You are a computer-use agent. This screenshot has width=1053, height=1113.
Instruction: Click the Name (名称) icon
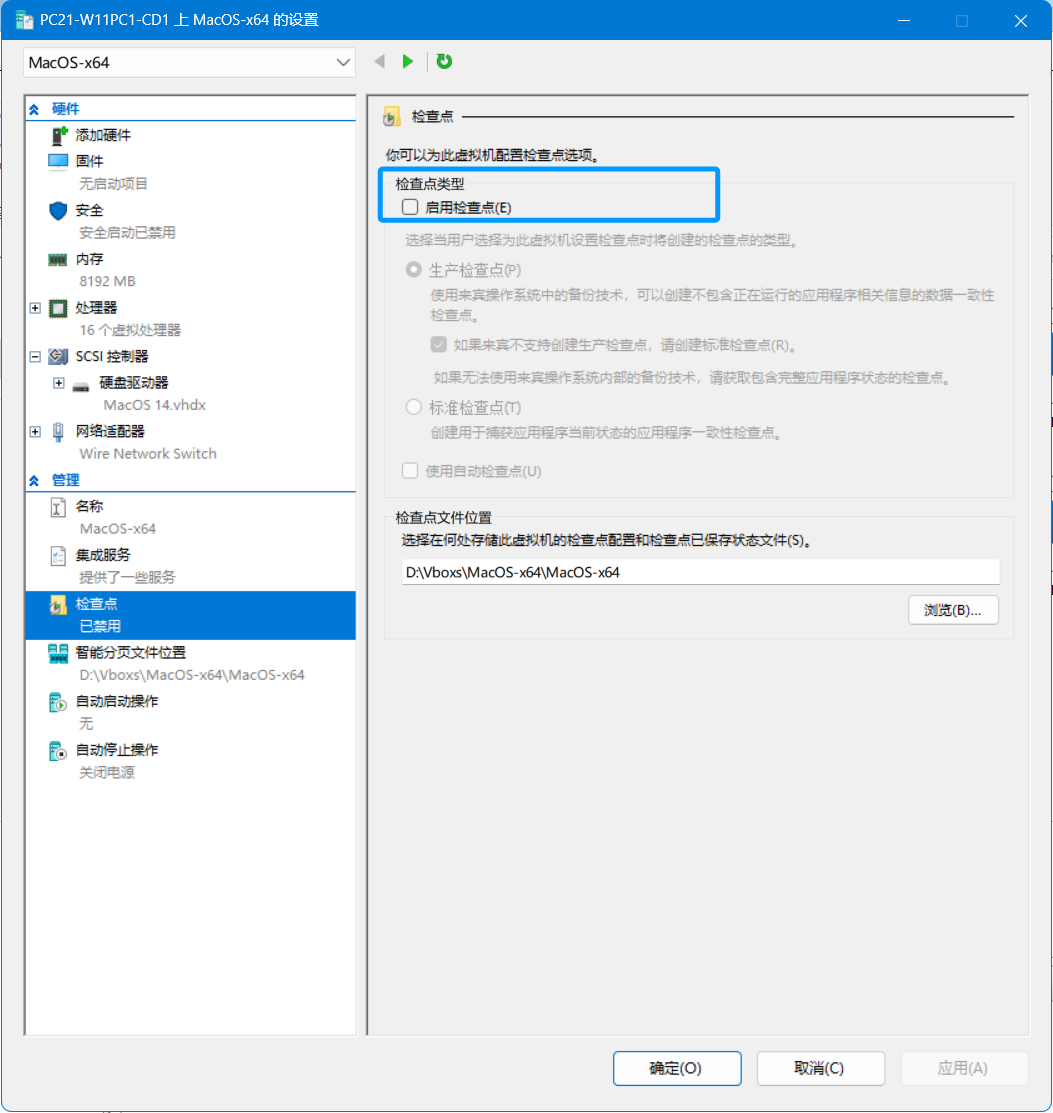(x=58, y=507)
